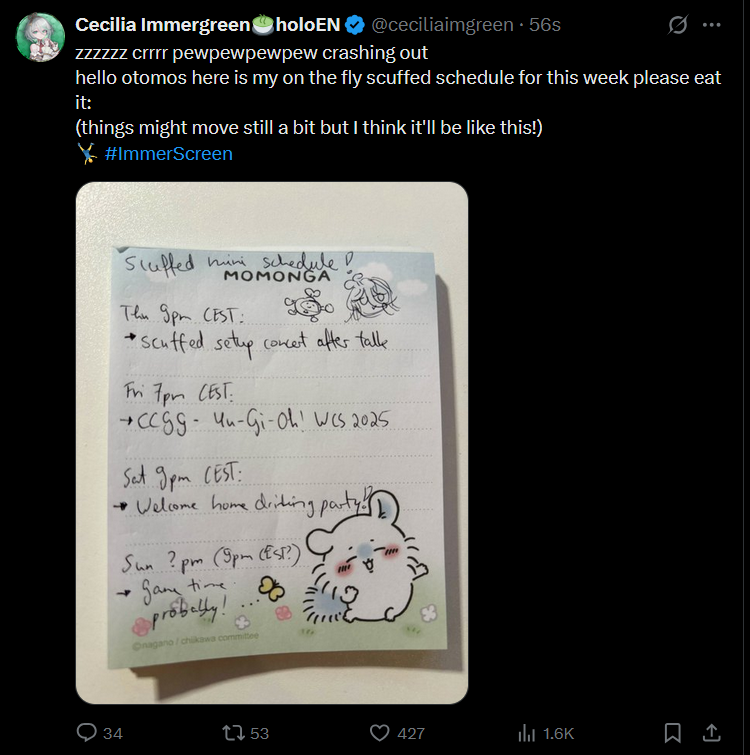Open the share post icon menu

point(712,733)
